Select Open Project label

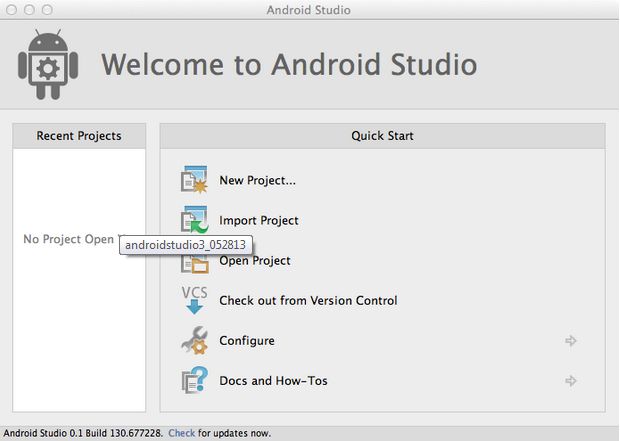point(255,261)
